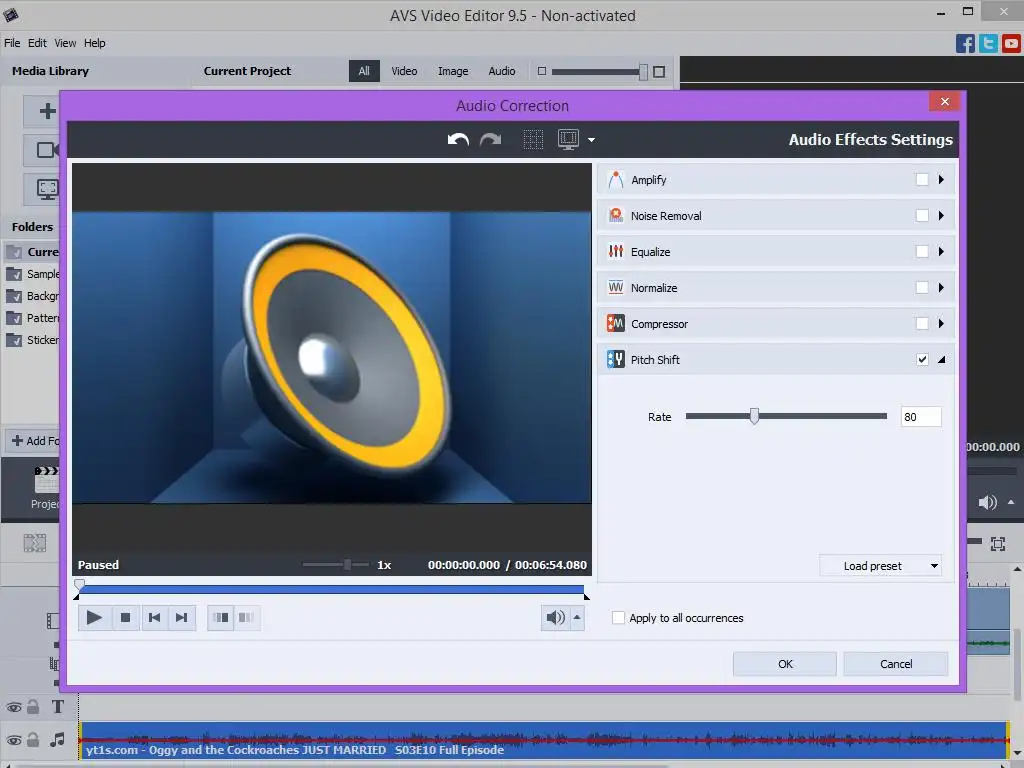The image size is (1024, 768).
Task: Click the thumbnail size slider in Media Library
Action: click(x=600, y=71)
